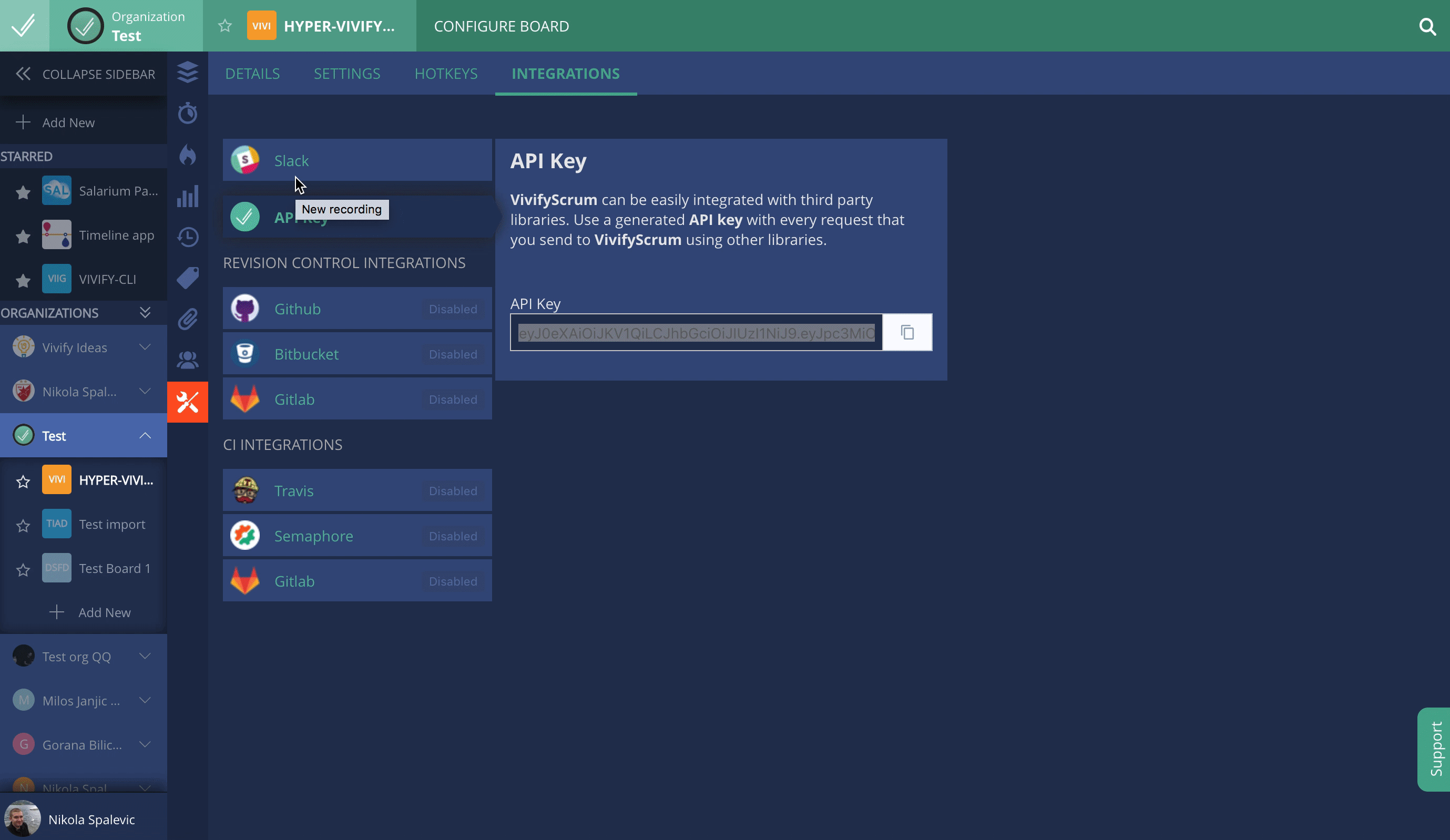The image size is (1450, 840).
Task: Open the flame burndown icon
Action: pos(188,155)
